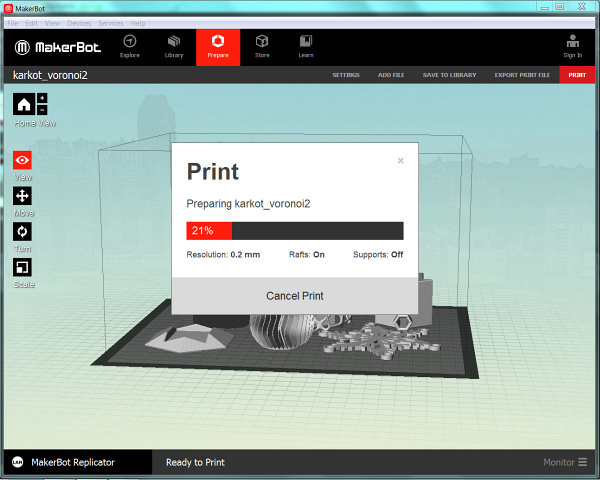Click the Monitor hamburger icon
The height and width of the screenshot is (480, 600).
(583, 462)
